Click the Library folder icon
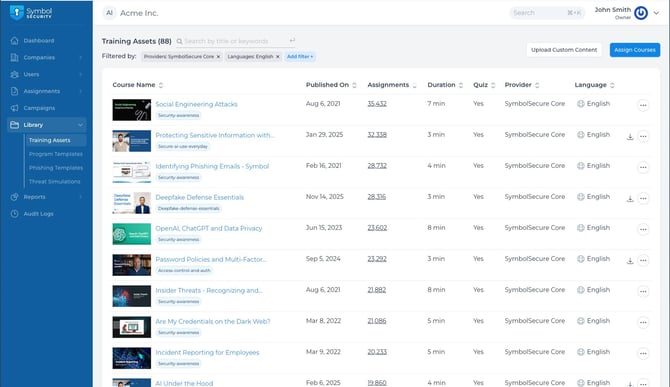This screenshot has height=387, width=670. 15,125
